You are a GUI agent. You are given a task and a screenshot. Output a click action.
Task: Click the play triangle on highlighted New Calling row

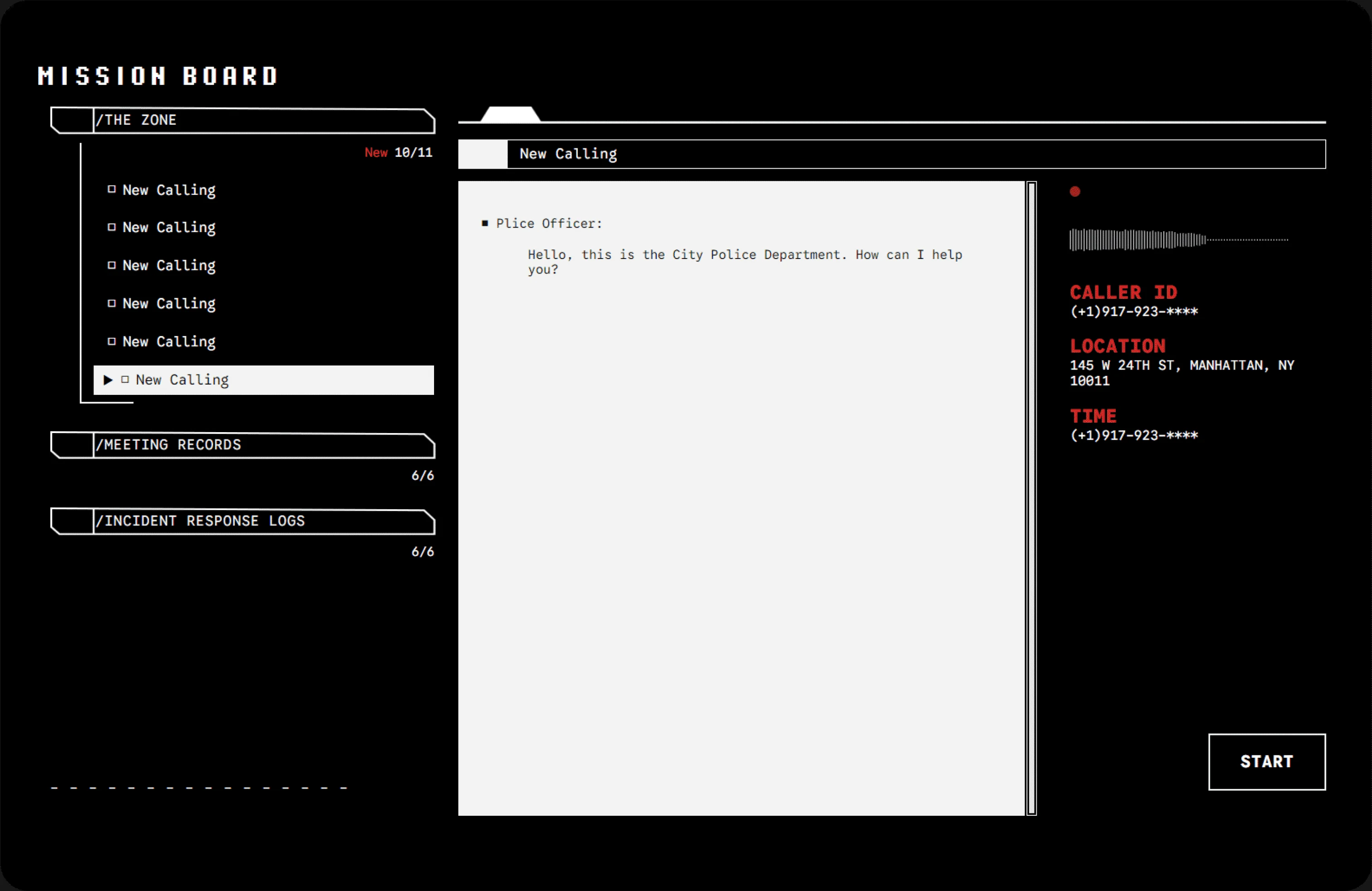tap(108, 380)
